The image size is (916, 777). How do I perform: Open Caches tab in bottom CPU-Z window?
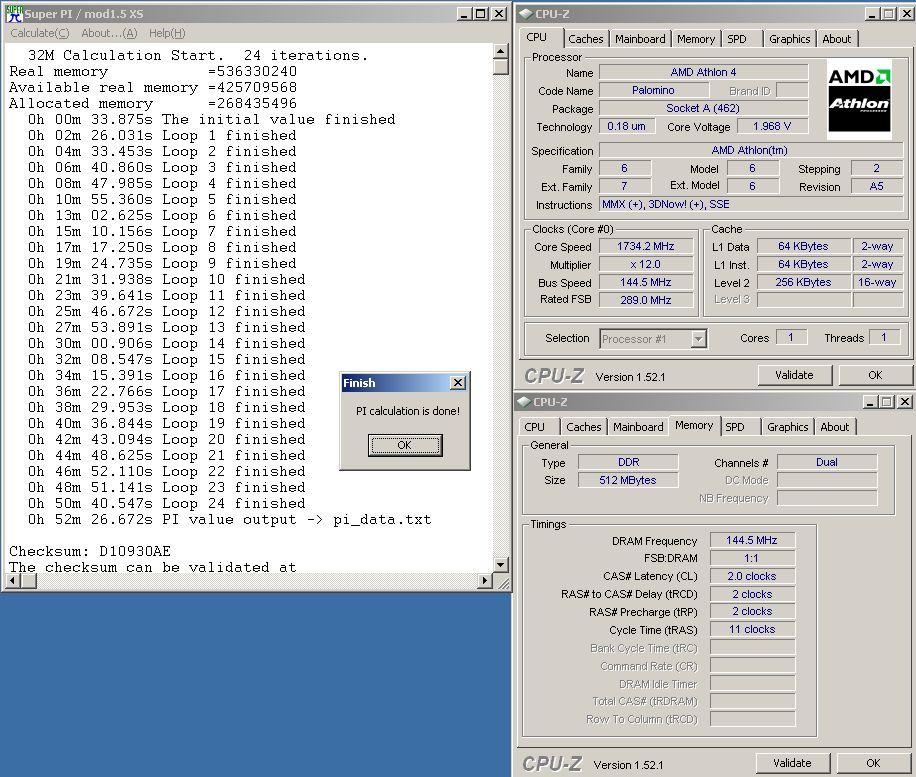point(584,427)
